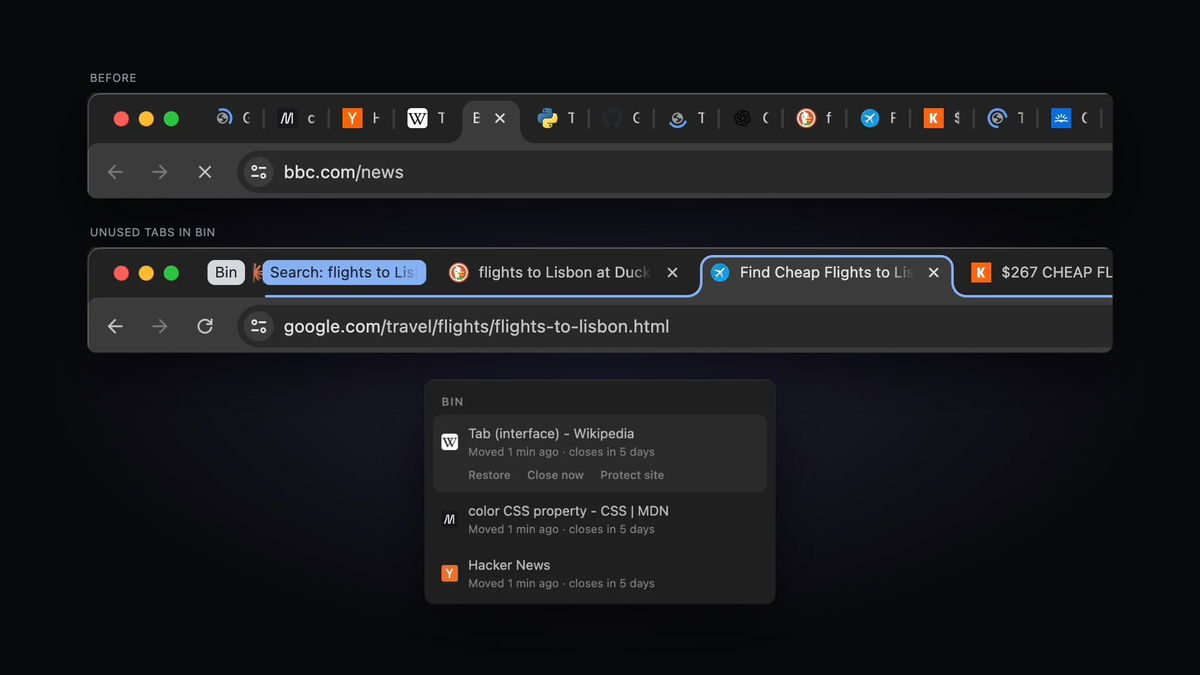Select the 'Hacker News' entry in the Bin
The image size is (1200, 675).
click(600, 573)
